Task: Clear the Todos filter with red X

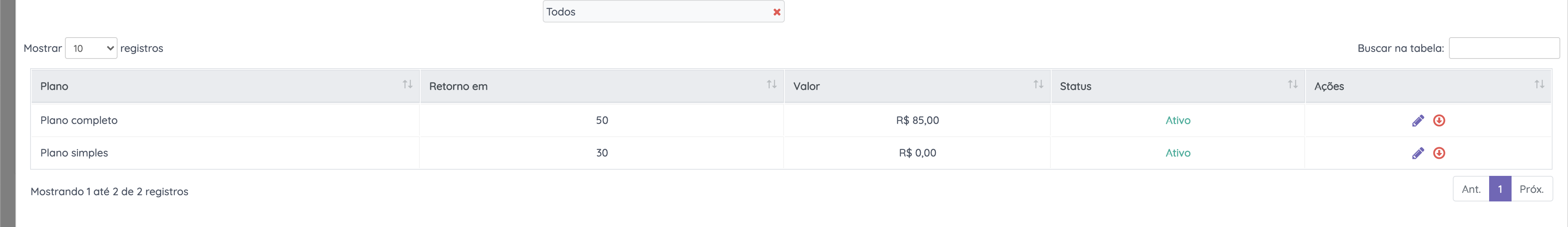Action: click(777, 12)
